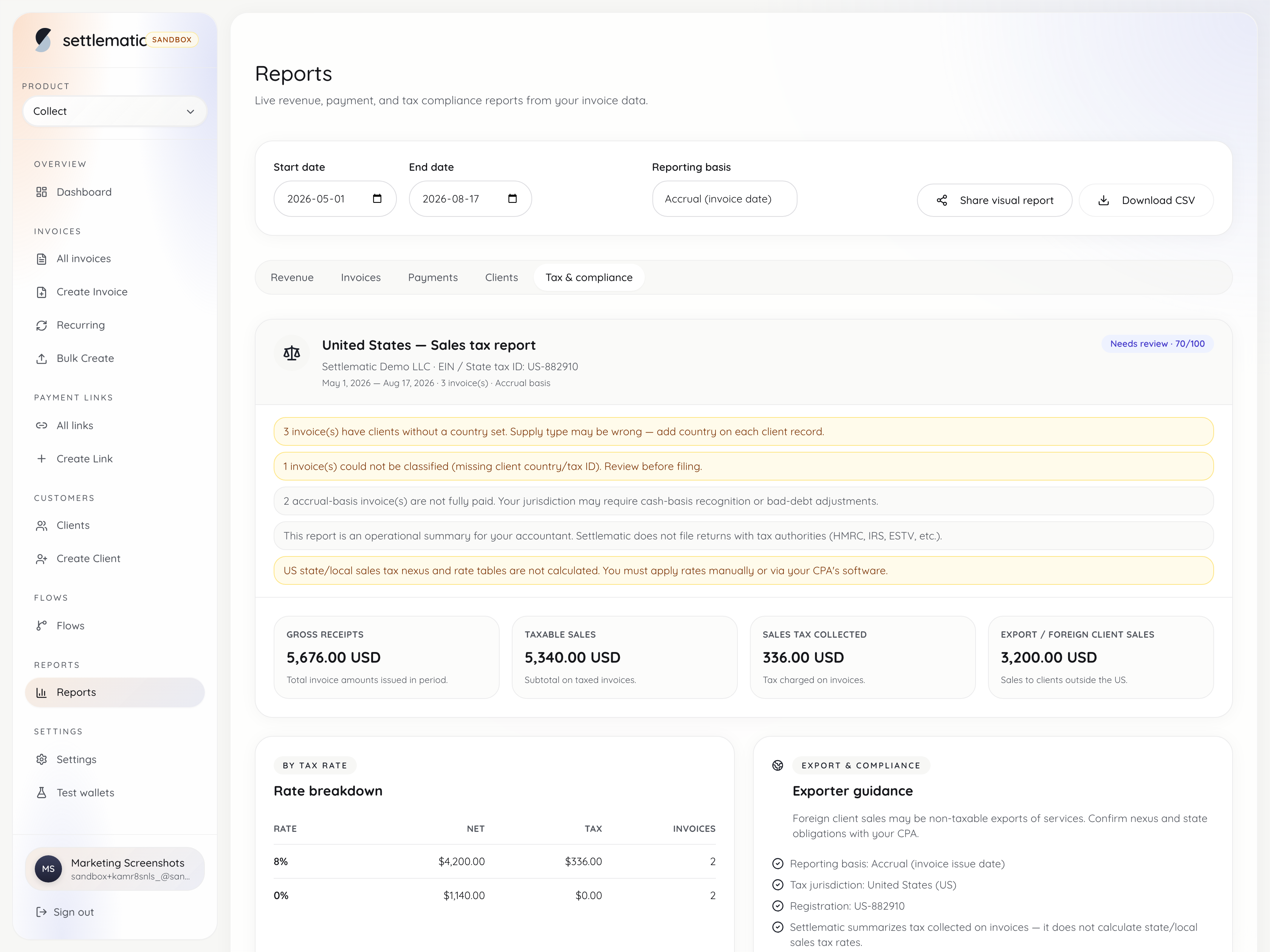Viewport: 1270px width, 952px height.
Task: Click the Sign out arrow icon
Action: point(41,912)
